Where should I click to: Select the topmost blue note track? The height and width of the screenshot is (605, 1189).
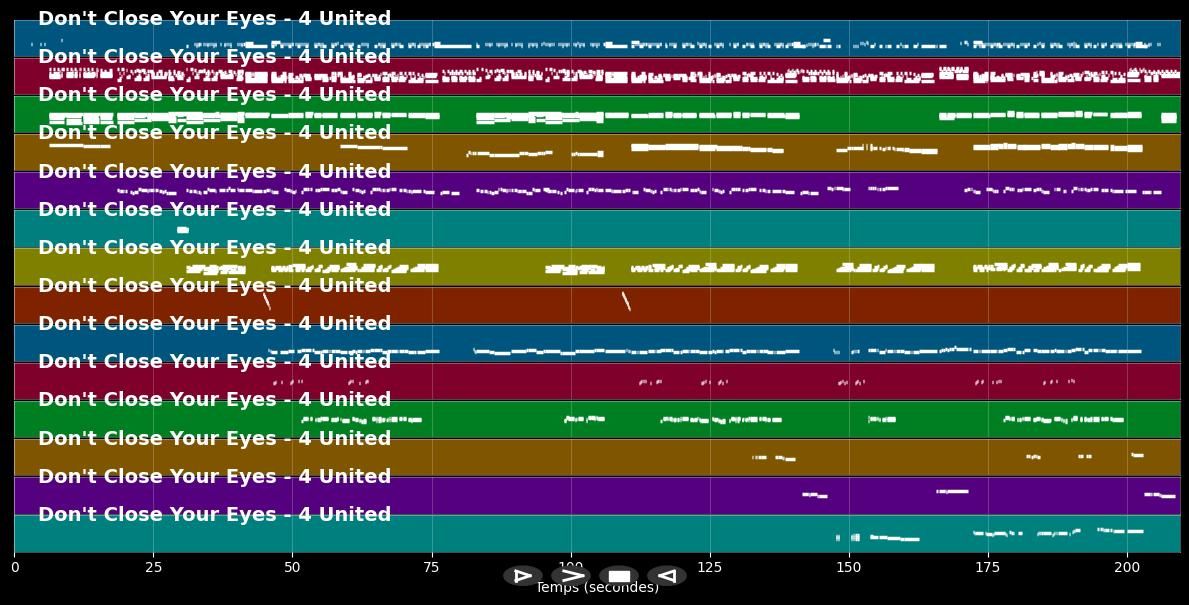700,38
